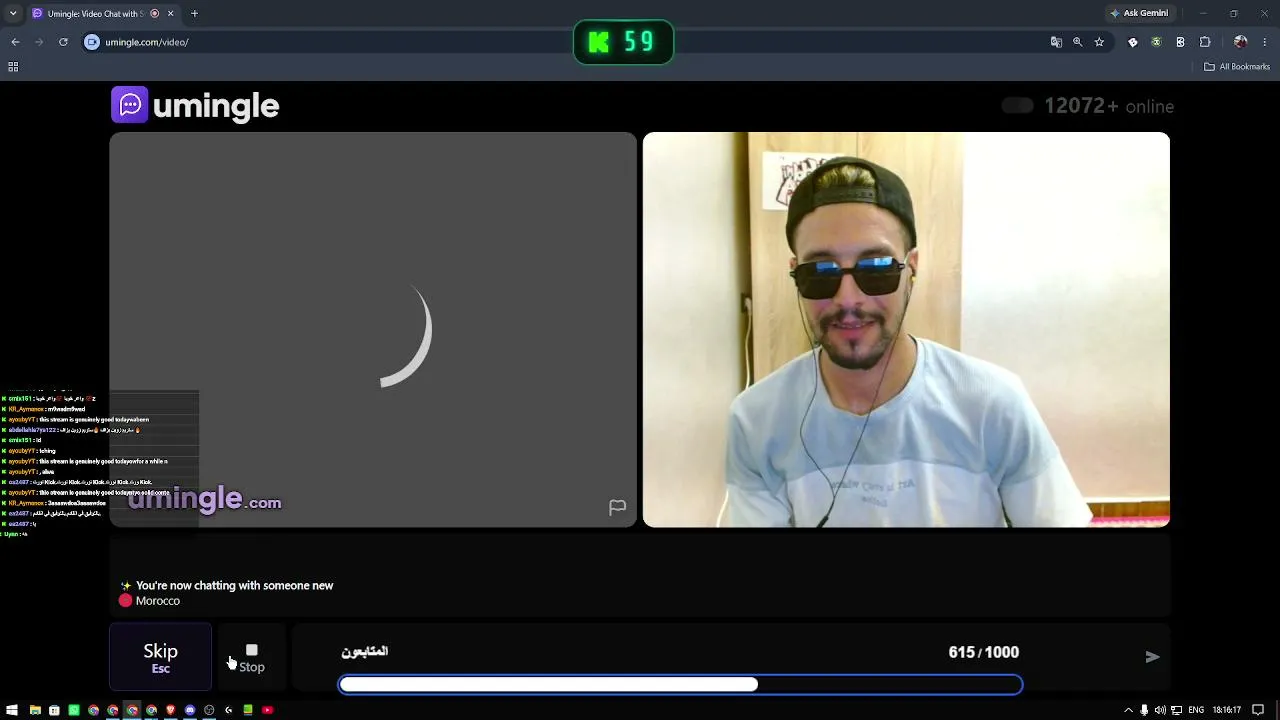Screen dimensions: 1280x720
Task: Open the Chrome three-dot menu
Action: 1265,42
